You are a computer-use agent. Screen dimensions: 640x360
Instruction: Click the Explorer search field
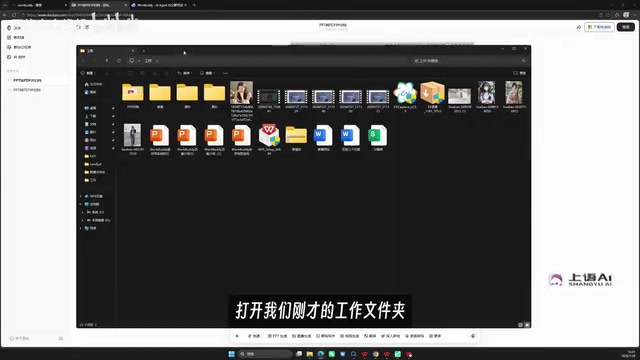coord(469,61)
